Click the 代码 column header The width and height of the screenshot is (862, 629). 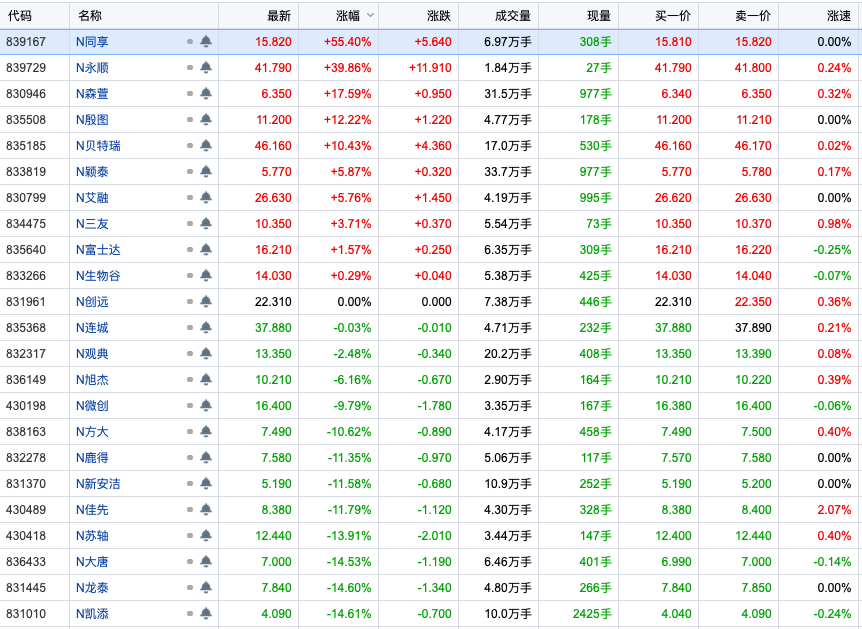(20, 15)
